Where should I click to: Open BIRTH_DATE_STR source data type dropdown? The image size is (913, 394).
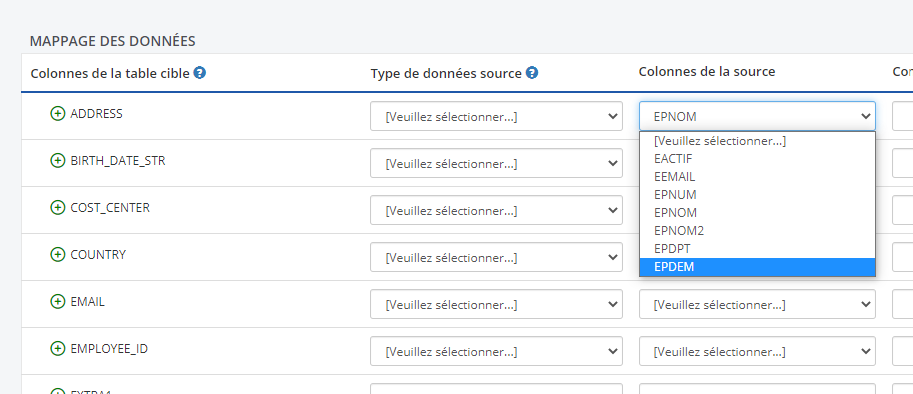pos(496,164)
